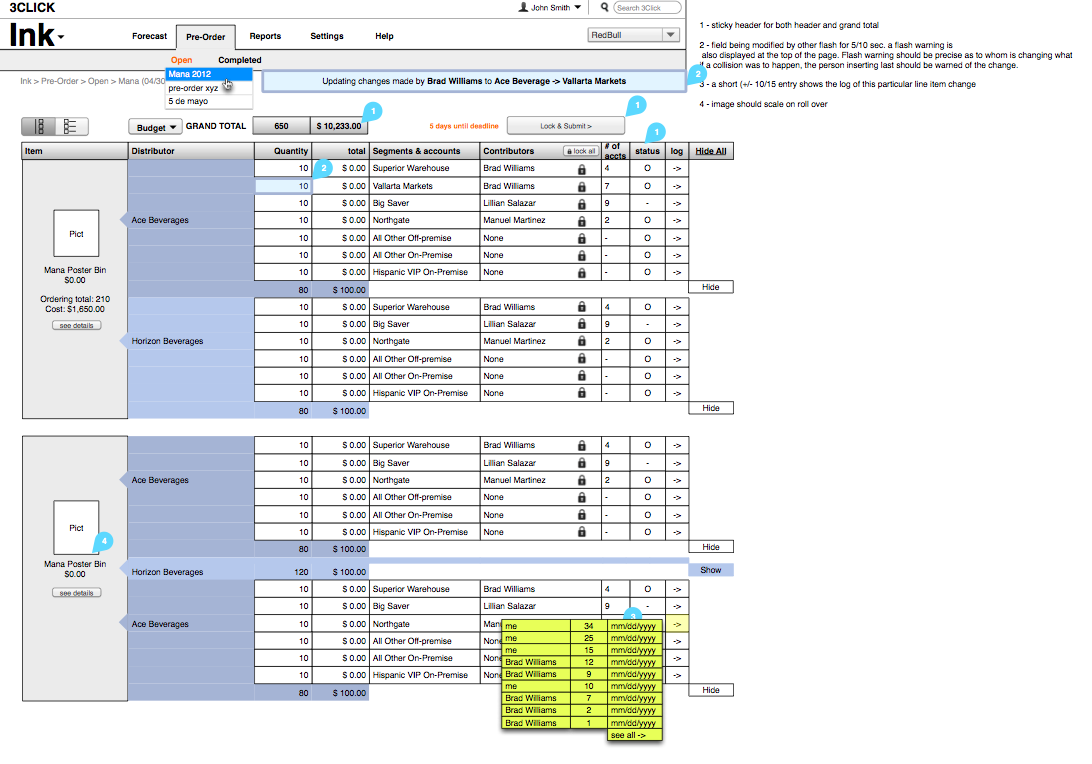
Task: Click the Ink breadcrumb link
Action: pos(26,81)
